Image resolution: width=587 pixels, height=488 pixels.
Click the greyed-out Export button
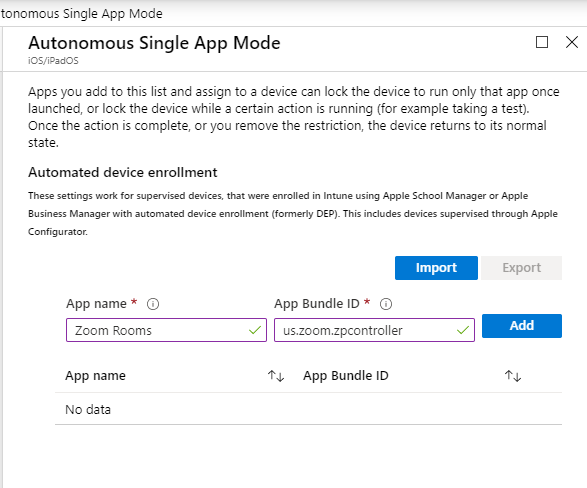(521, 268)
